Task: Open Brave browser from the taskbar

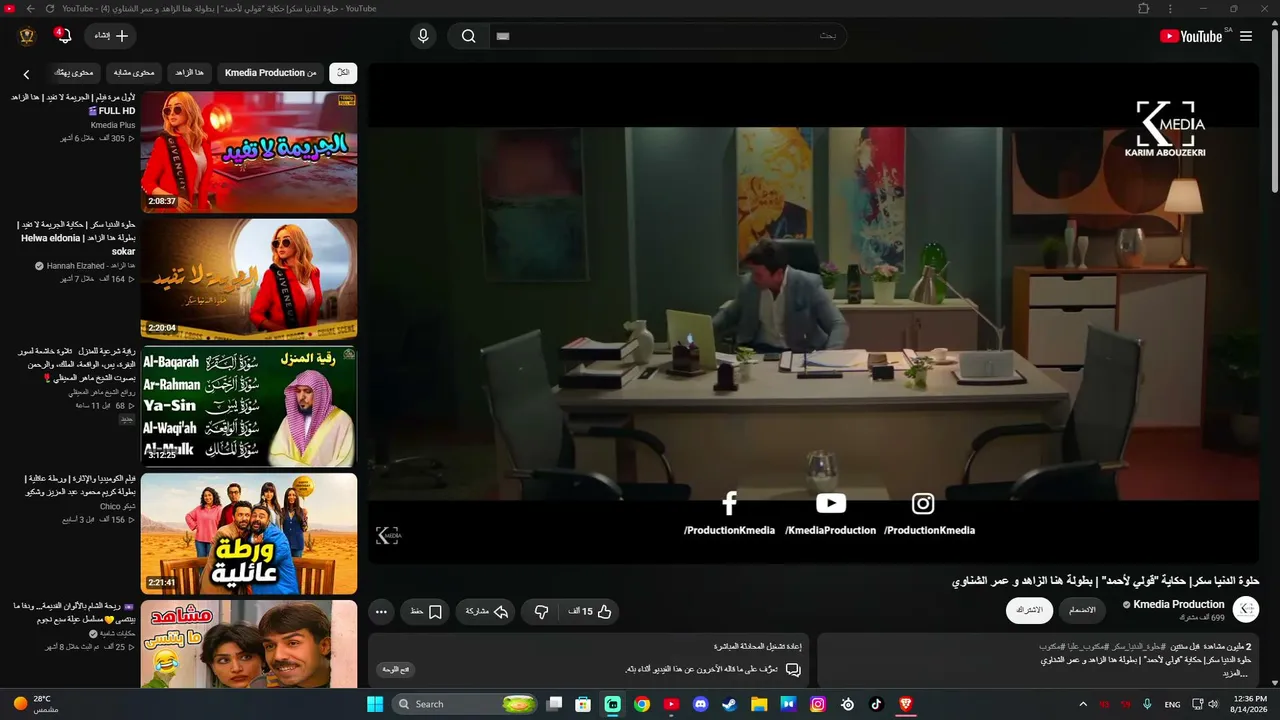Action: tap(906, 704)
